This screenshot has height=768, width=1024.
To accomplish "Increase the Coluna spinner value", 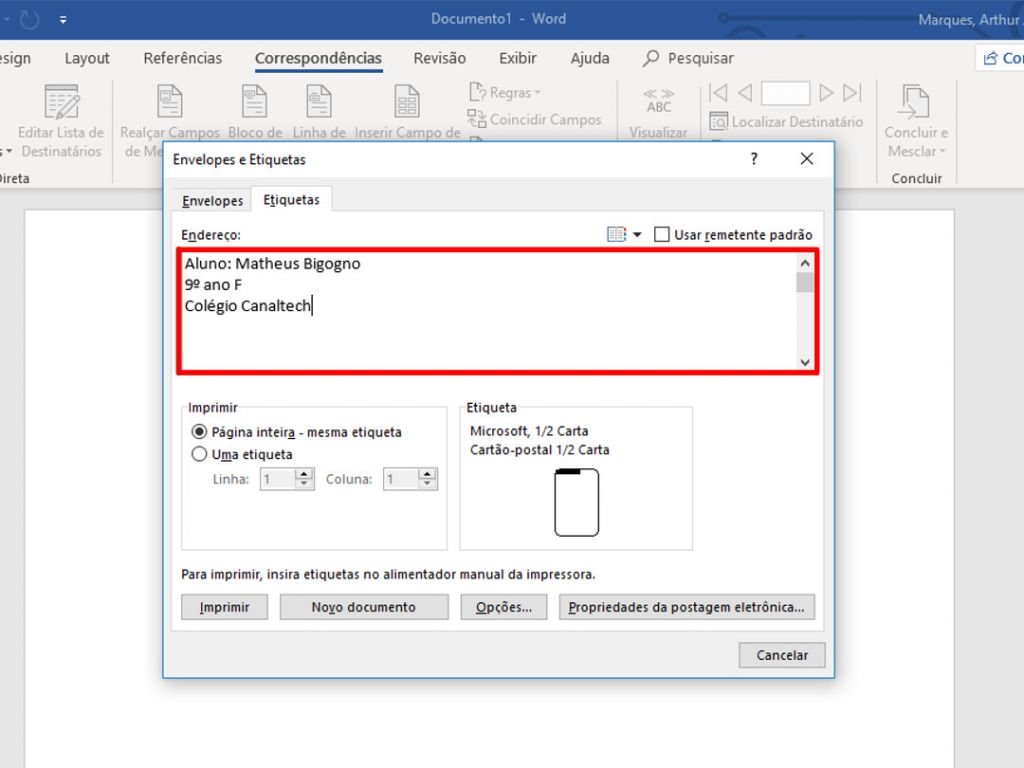I will coord(427,474).
